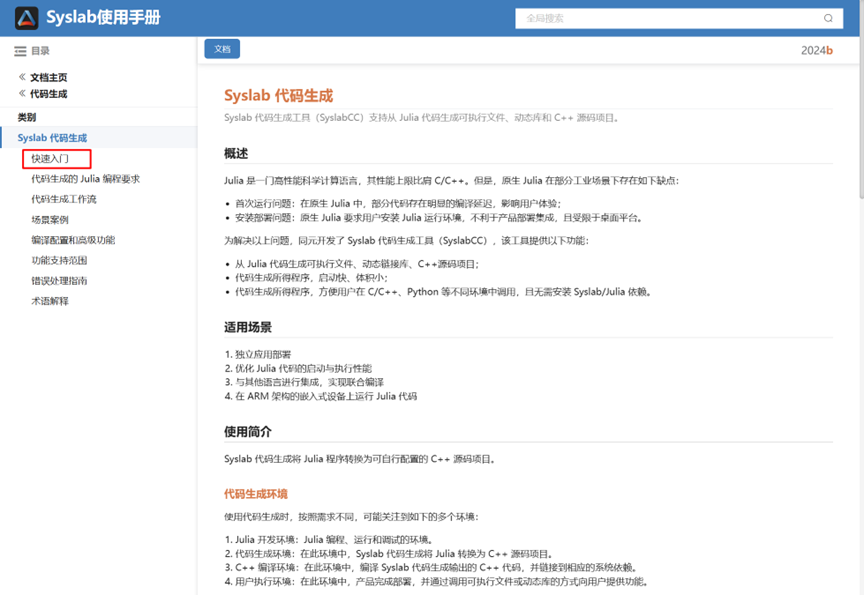The height and width of the screenshot is (595, 864).
Task: Click the search magnifier icon
Action: (828, 18)
